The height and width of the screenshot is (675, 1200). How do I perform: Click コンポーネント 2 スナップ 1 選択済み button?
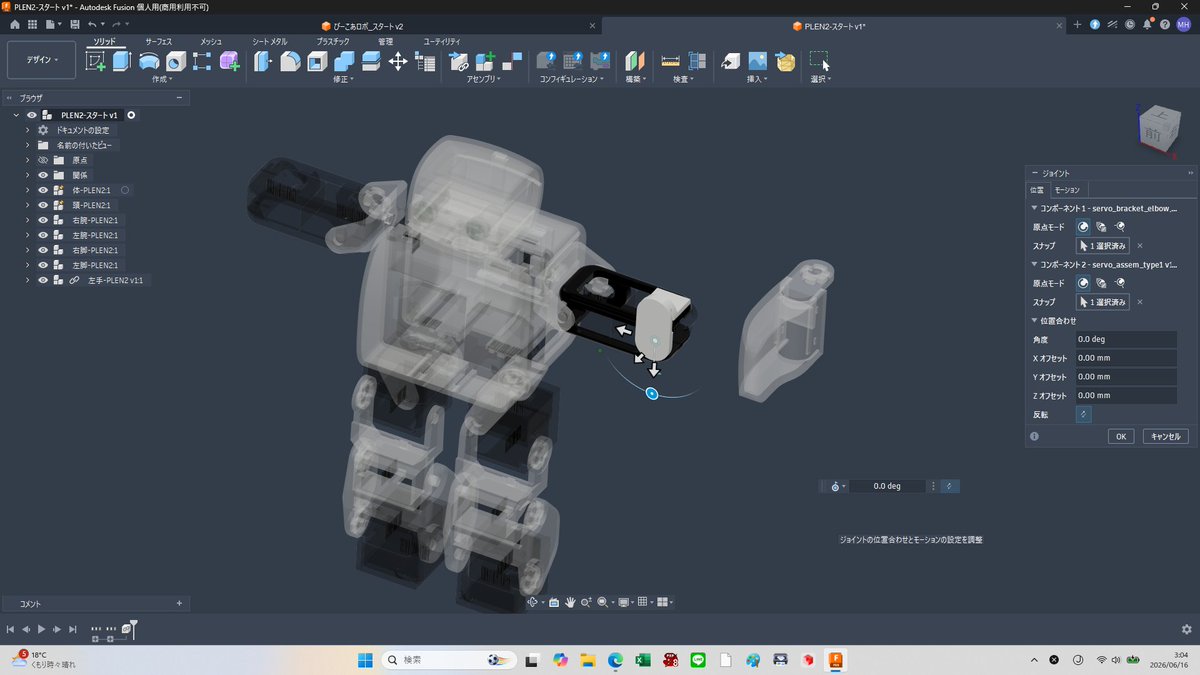pyautogui.click(x=1103, y=301)
